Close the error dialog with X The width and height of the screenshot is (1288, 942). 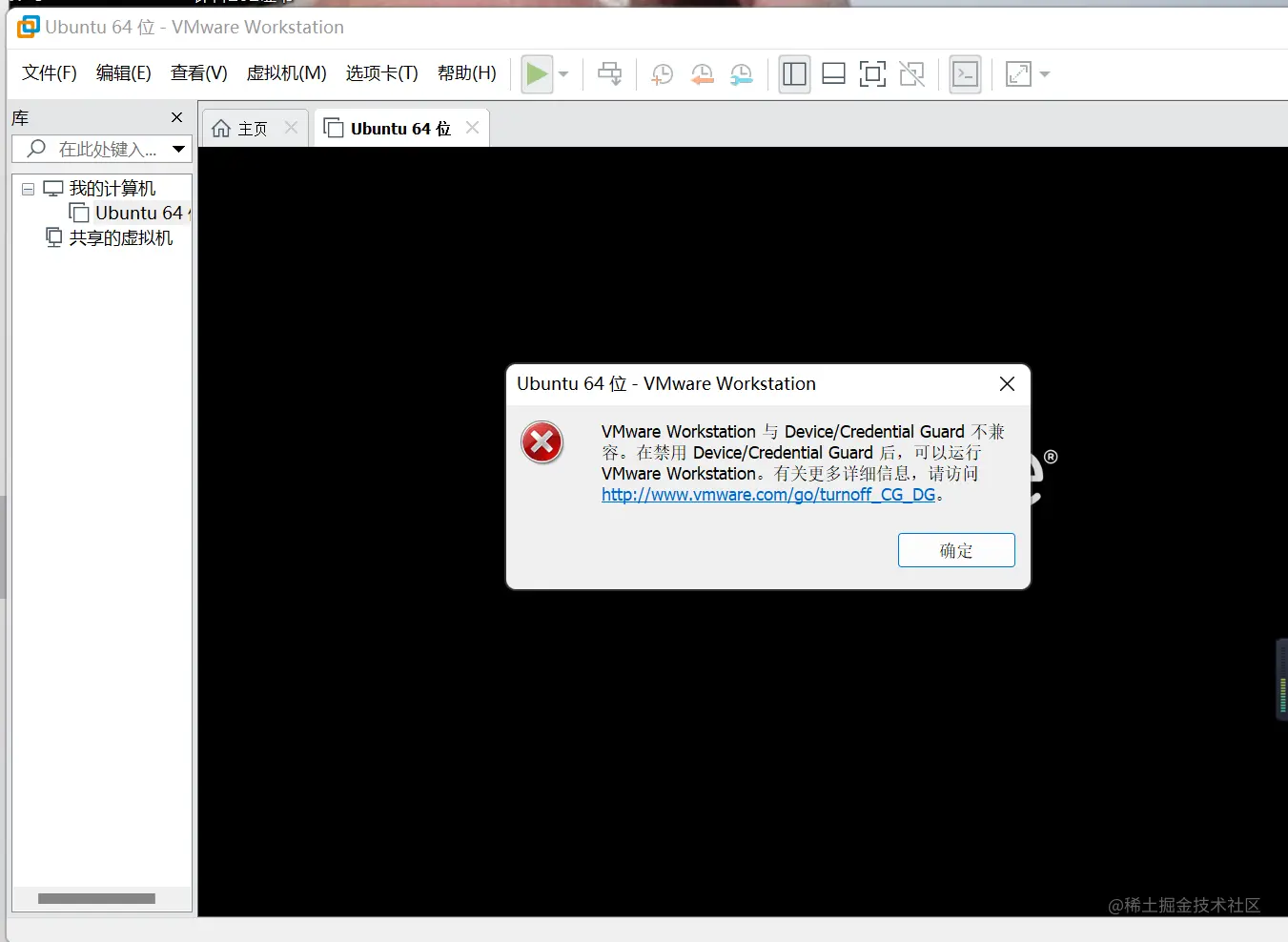coord(1007,384)
